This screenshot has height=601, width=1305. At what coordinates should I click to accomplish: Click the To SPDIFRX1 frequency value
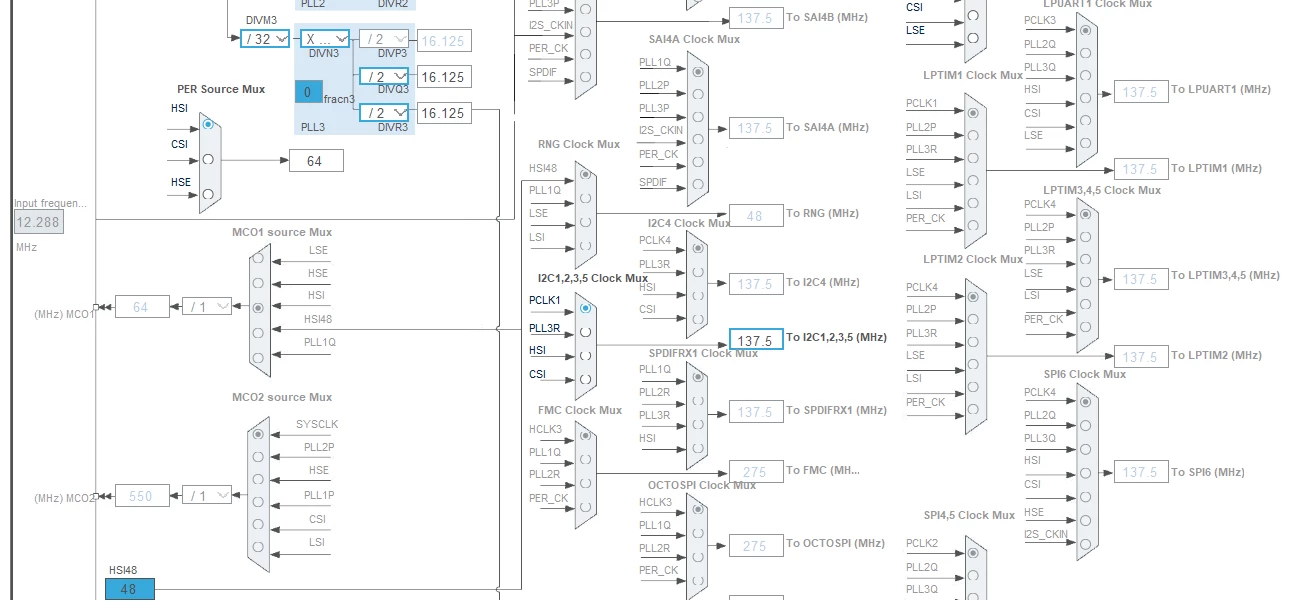point(756,411)
